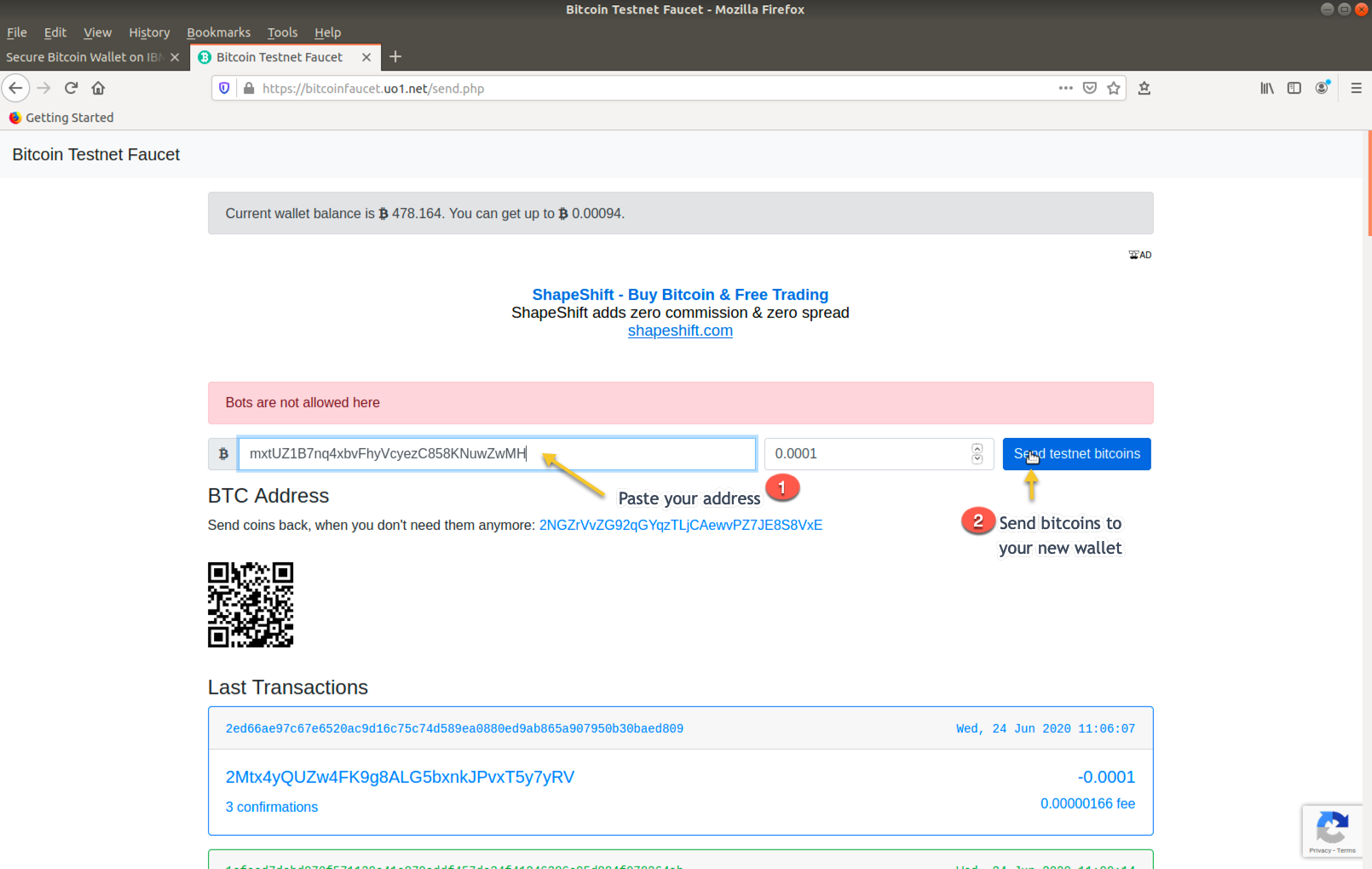Select the Bitcoin Testnet Faucet tab
Viewport: 1372px width, 869px height.
[x=280, y=57]
